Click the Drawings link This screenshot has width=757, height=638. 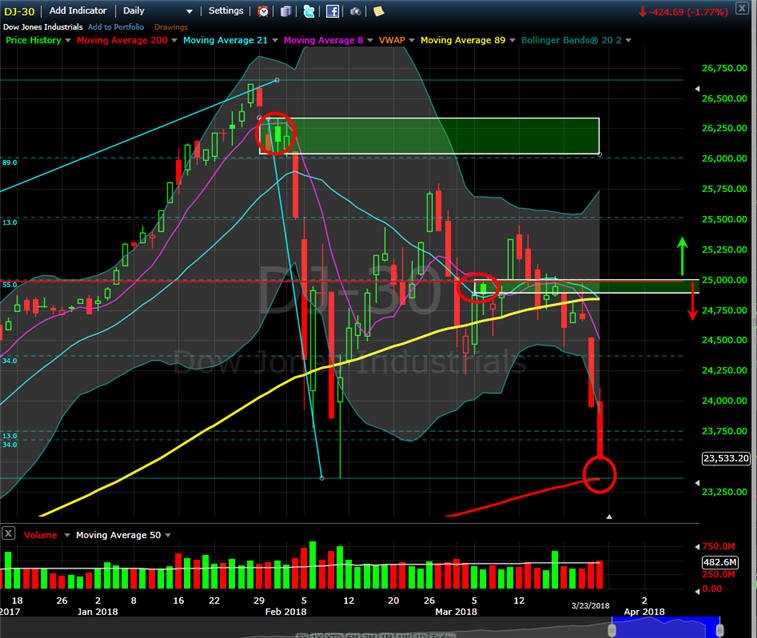(x=171, y=27)
